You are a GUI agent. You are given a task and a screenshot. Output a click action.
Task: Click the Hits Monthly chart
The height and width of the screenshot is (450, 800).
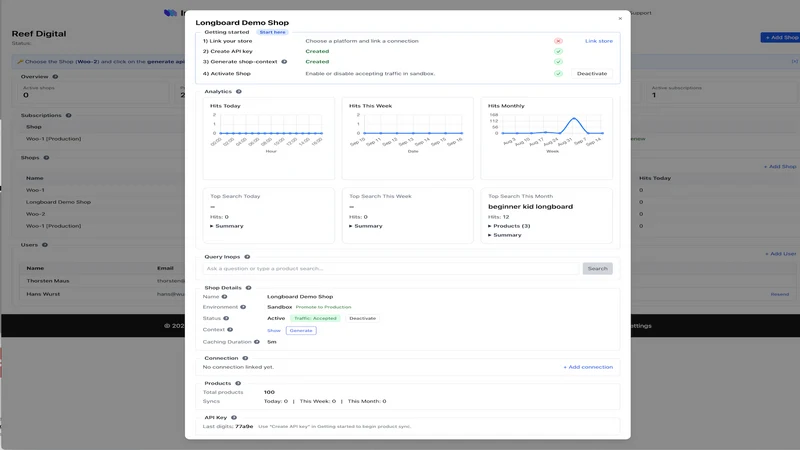(546, 138)
